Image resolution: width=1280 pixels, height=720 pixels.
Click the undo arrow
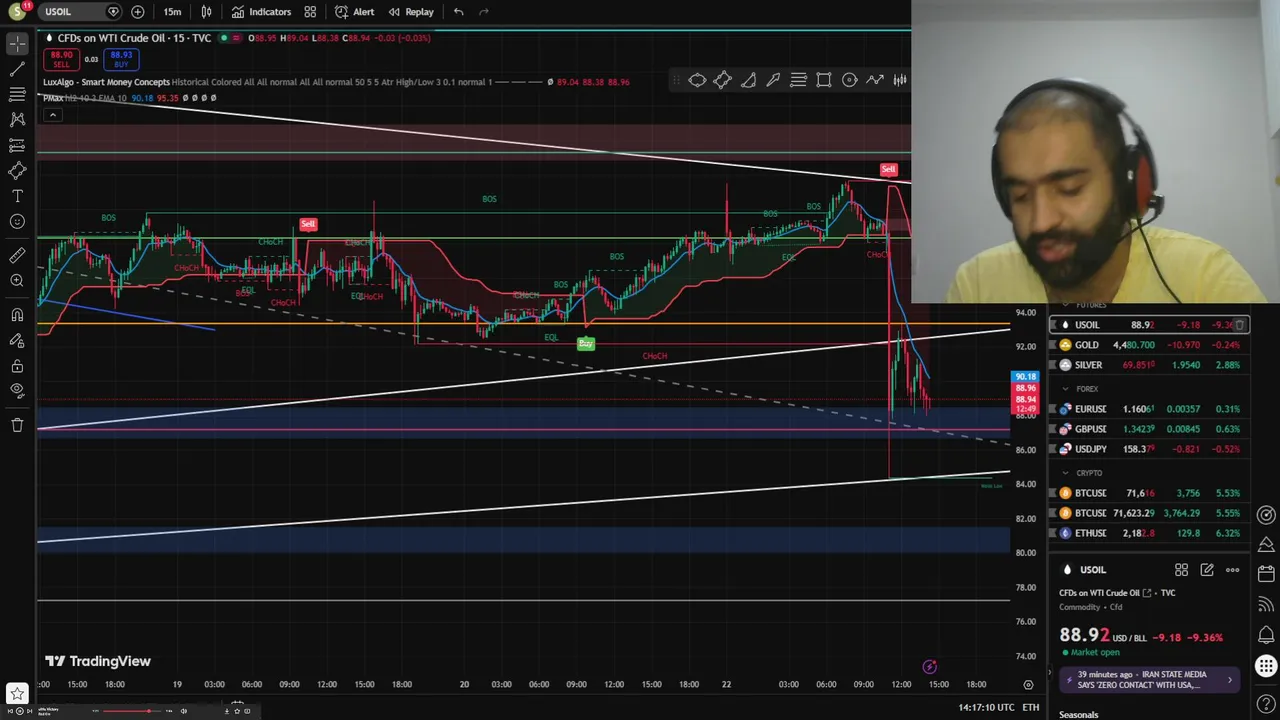458,12
